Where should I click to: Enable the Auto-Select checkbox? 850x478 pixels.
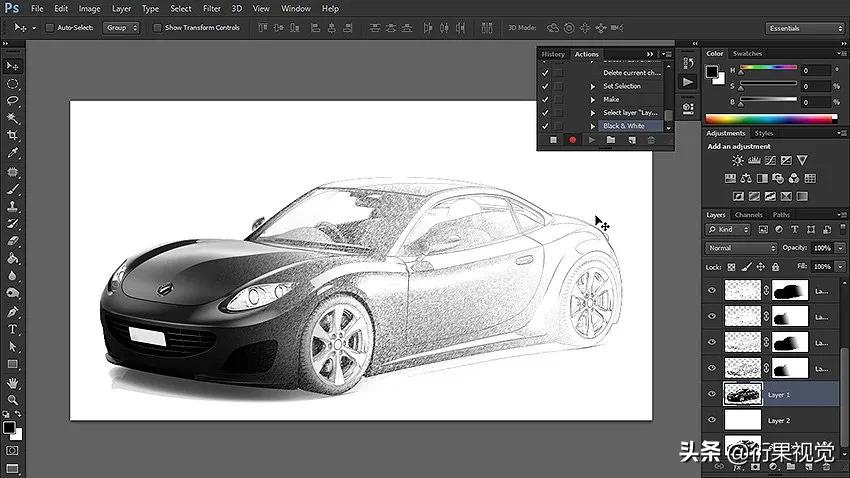tap(50, 28)
